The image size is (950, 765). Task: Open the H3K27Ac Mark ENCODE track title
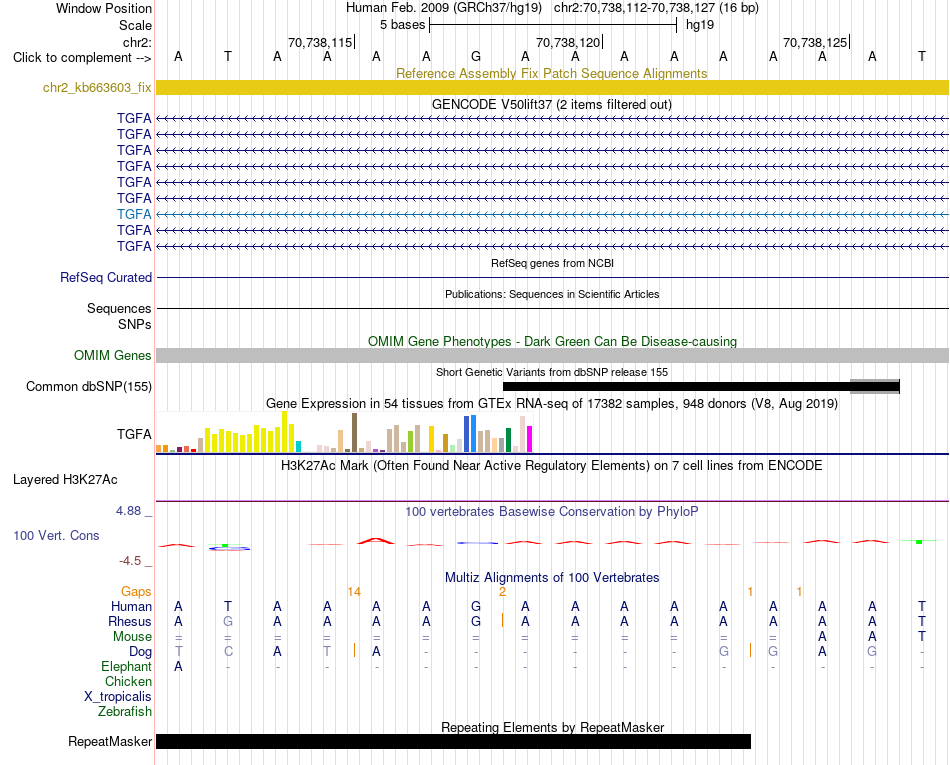pyautogui.click(x=552, y=465)
